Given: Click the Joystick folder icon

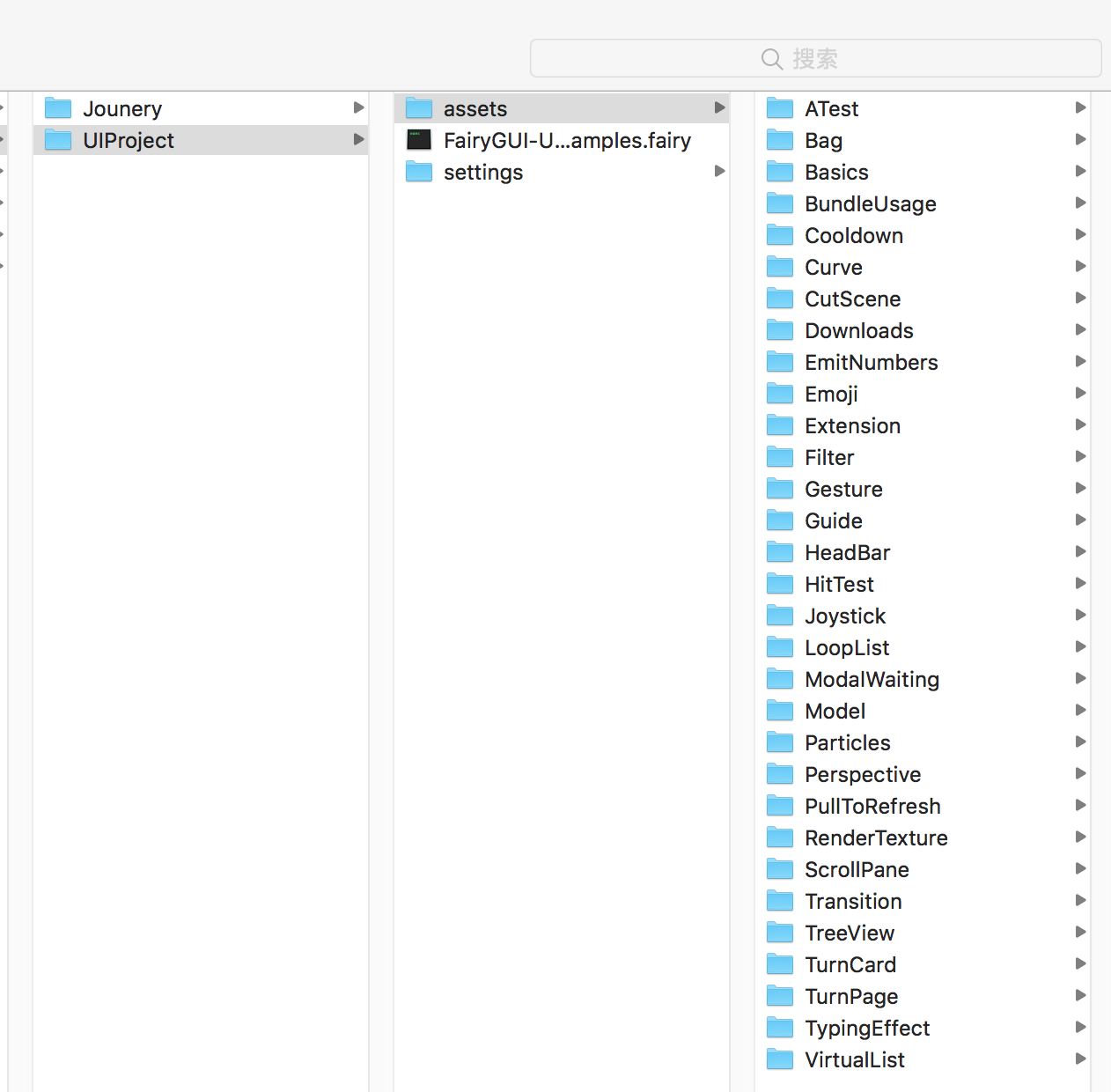Looking at the screenshot, I should click(780, 616).
